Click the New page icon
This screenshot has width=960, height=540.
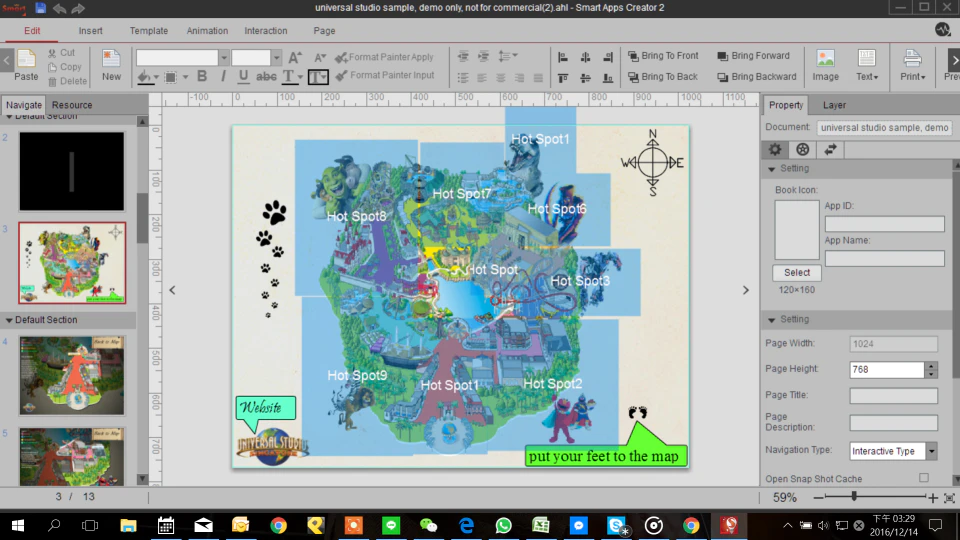(x=111, y=66)
